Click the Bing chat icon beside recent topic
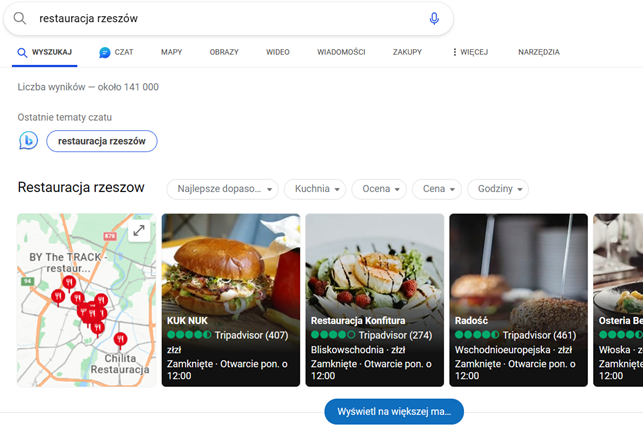The height and width of the screenshot is (430, 643). [x=29, y=141]
